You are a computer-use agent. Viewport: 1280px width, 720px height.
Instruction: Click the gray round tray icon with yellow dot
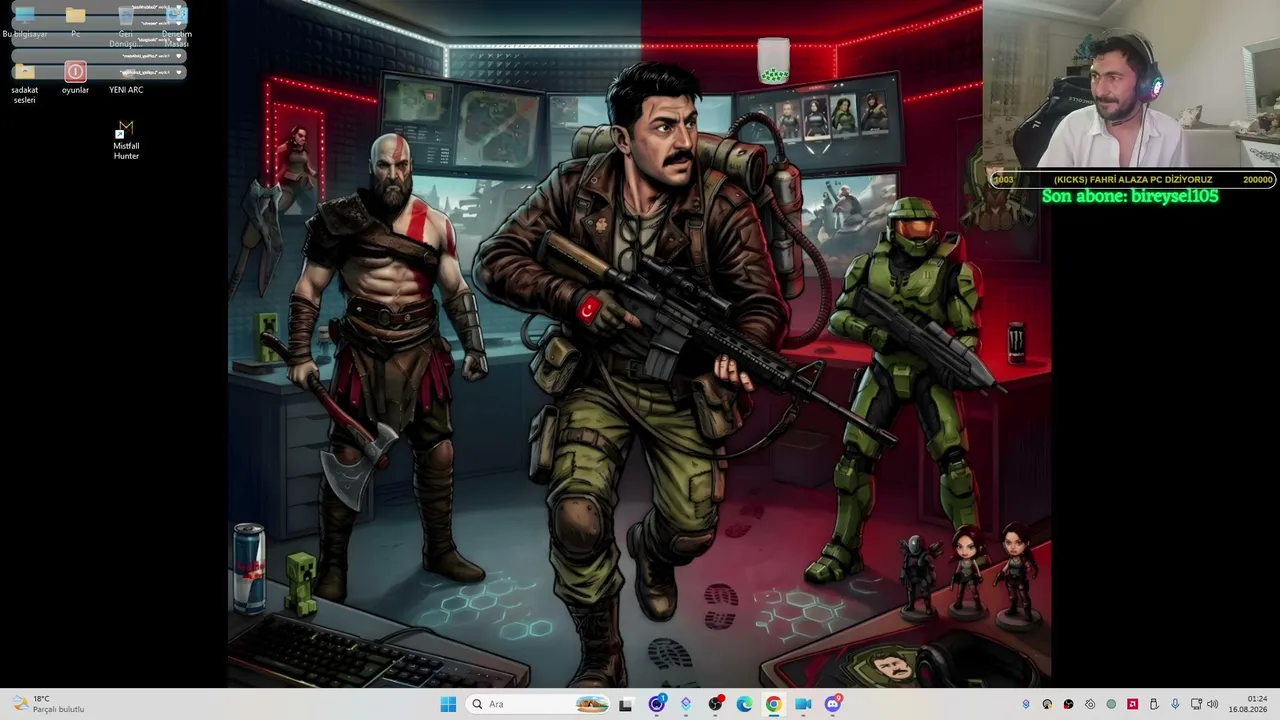(1047, 704)
